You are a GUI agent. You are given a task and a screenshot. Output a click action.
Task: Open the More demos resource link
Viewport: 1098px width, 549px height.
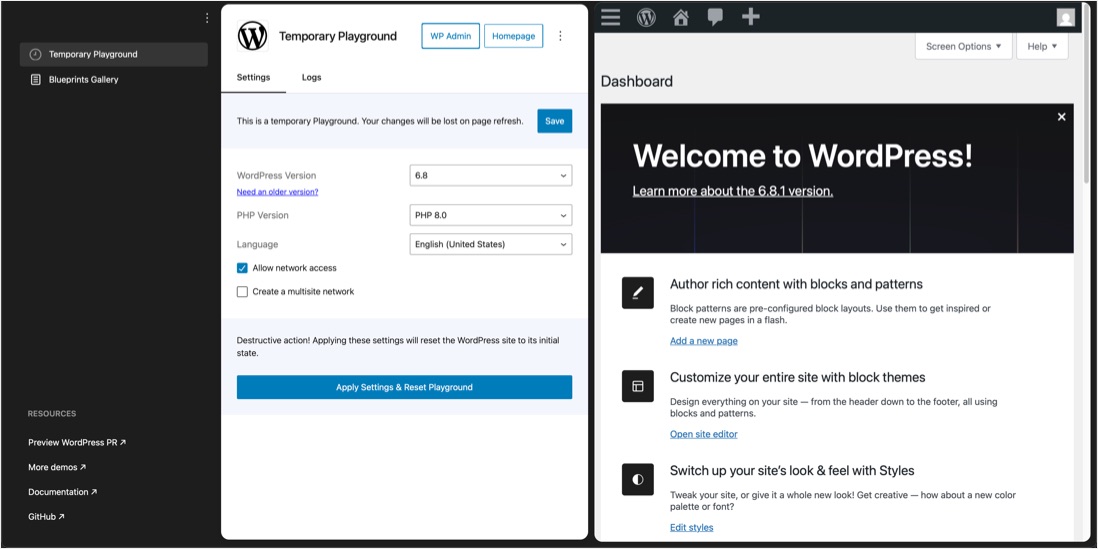(x=57, y=467)
